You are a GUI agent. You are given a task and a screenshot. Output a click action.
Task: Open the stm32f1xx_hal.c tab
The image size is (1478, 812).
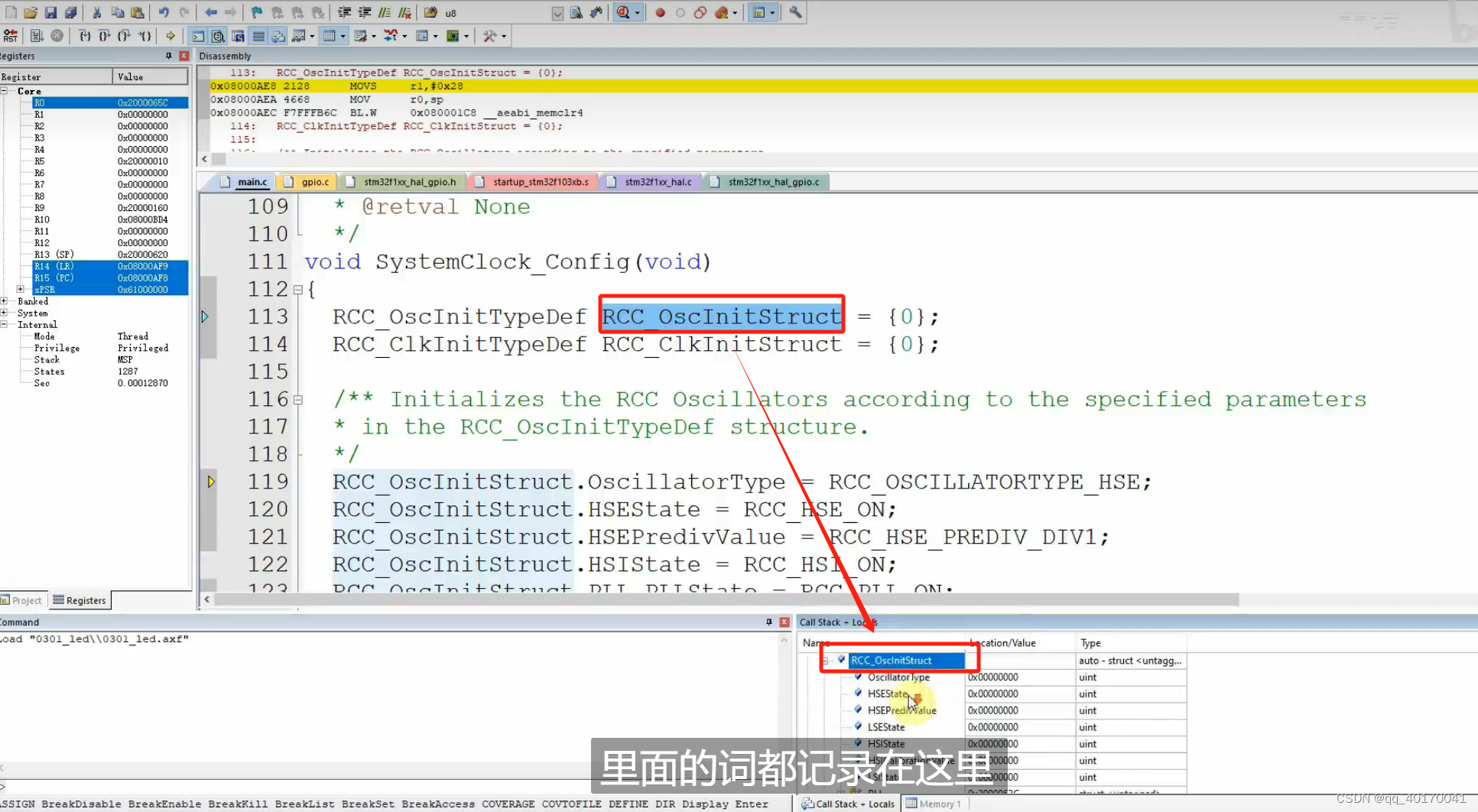point(650,181)
